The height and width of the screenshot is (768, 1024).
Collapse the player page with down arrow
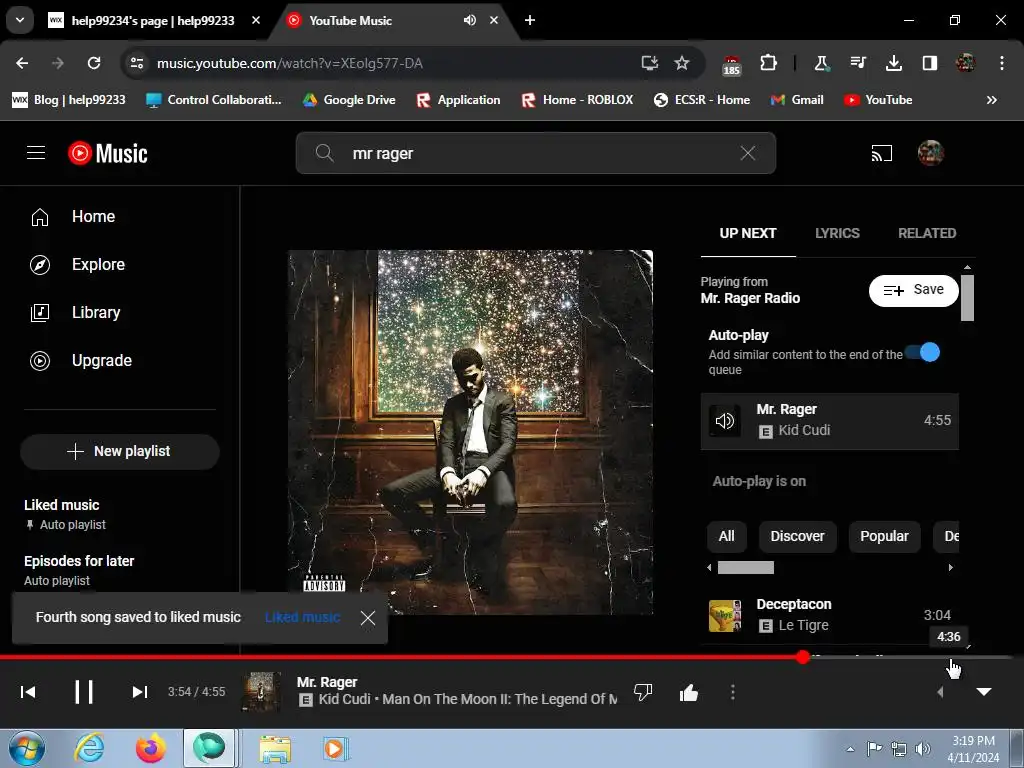(984, 692)
